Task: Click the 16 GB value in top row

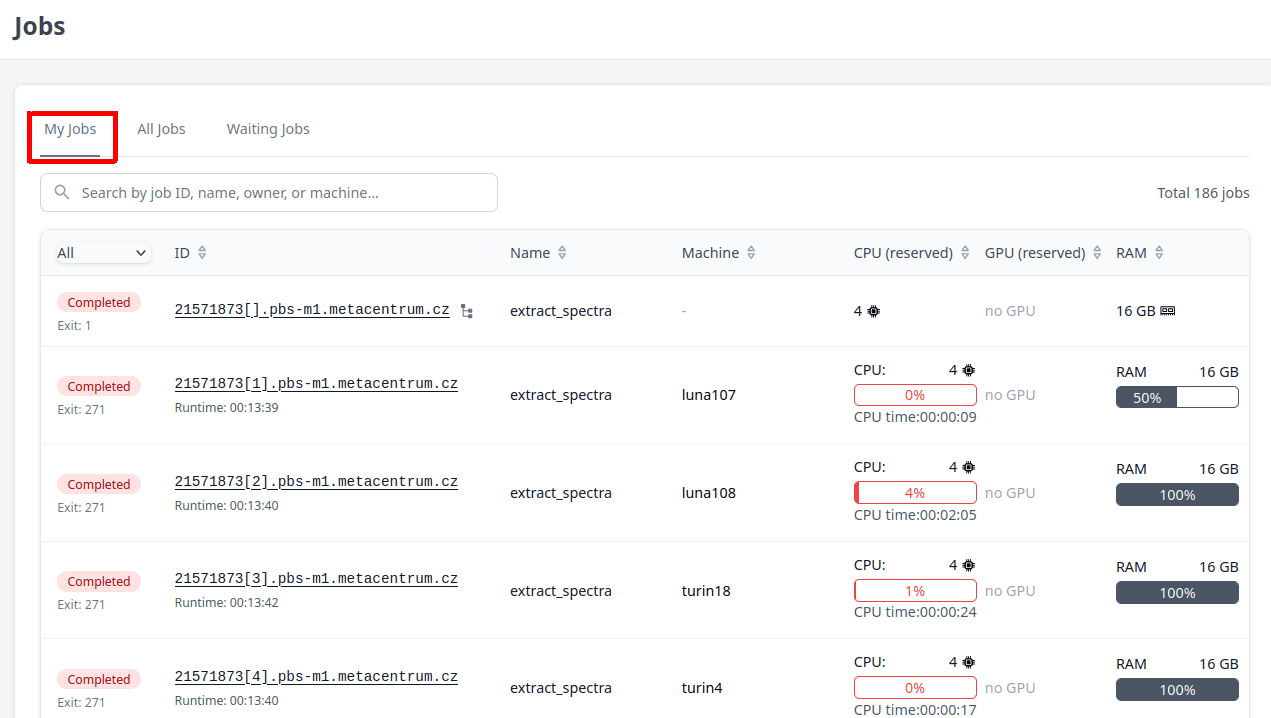Action: click(1136, 311)
